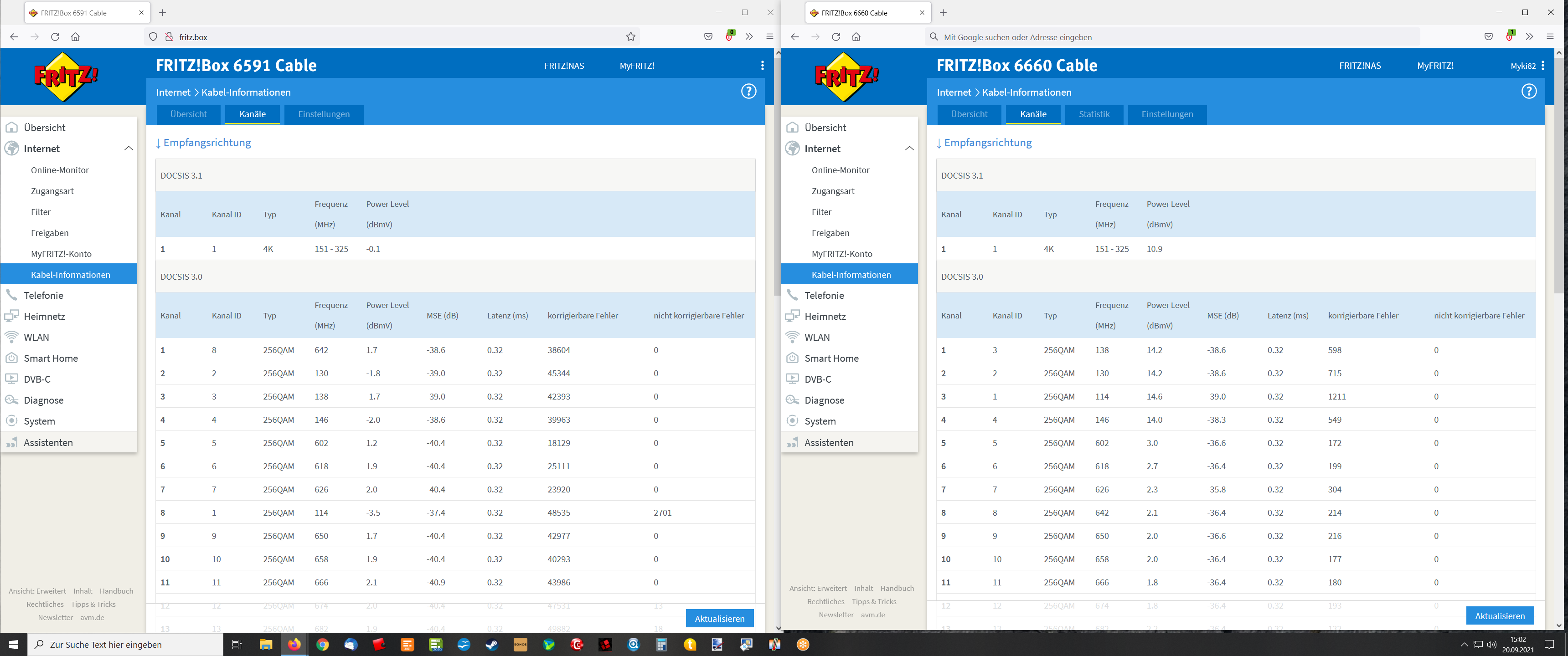Open the MyFRITZ! link in the 6660 header
1568x656 pixels.
click(x=1435, y=66)
